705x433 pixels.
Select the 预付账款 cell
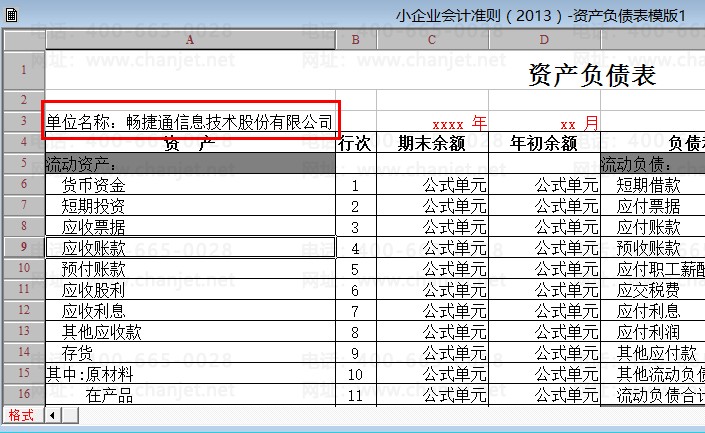pyautogui.click(x=190, y=269)
